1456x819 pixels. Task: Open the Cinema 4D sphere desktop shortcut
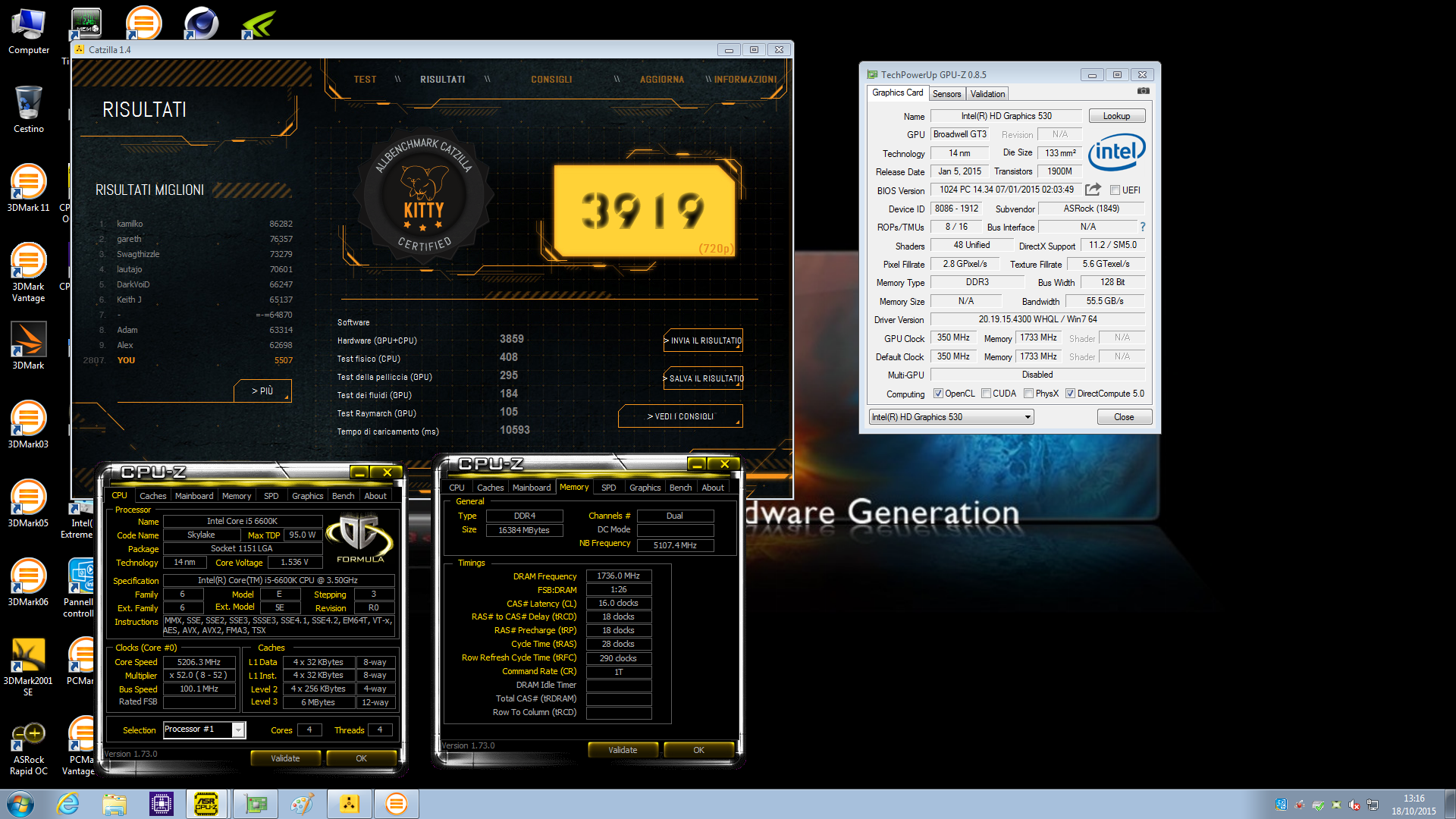click(202, 23)
